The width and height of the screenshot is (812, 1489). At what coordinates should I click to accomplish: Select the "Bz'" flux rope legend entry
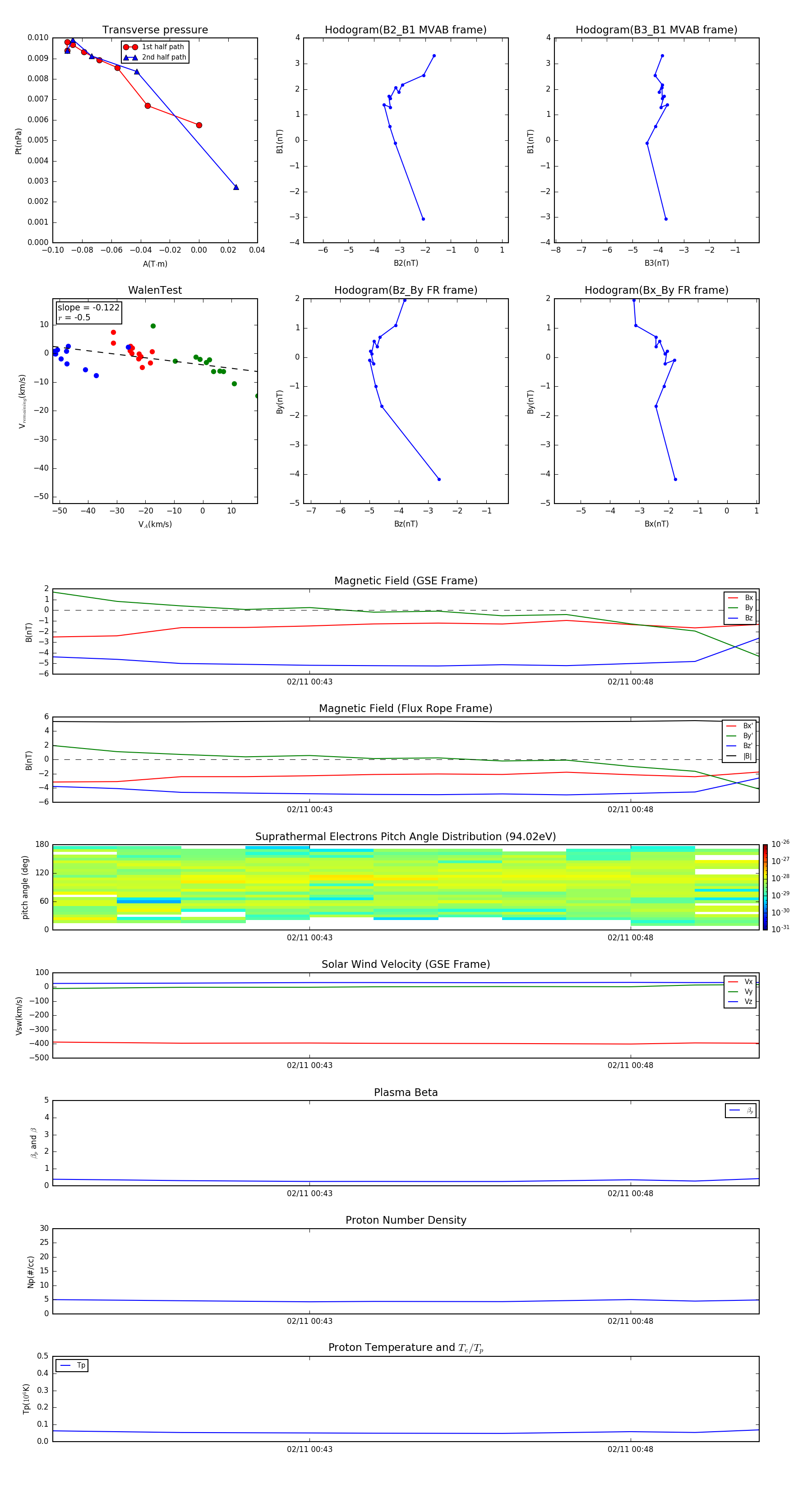click(740, 746)
